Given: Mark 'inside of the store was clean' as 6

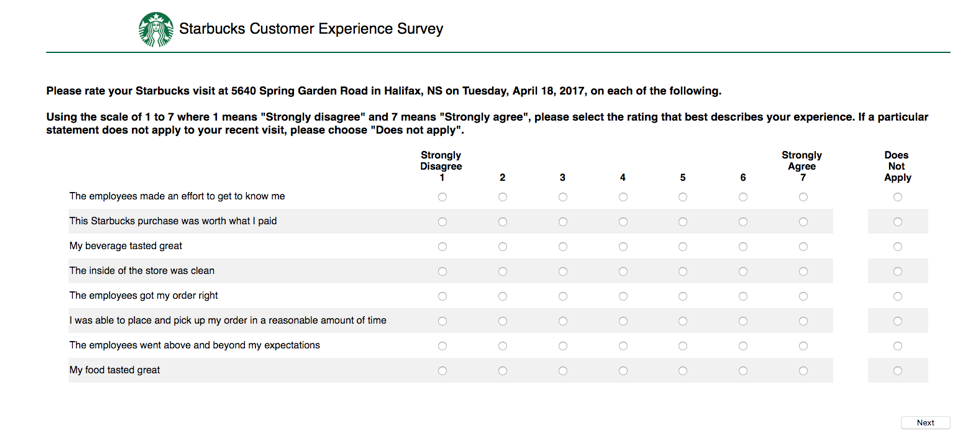Looking at the screenshot, I should (x=743, y=271).
